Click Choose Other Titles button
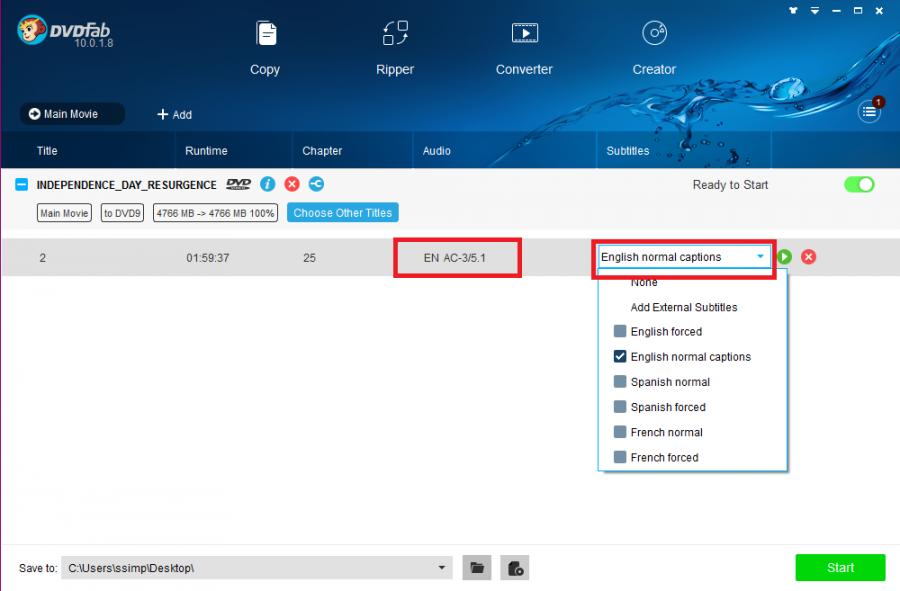The image size is (900, 591). [343, 212]
